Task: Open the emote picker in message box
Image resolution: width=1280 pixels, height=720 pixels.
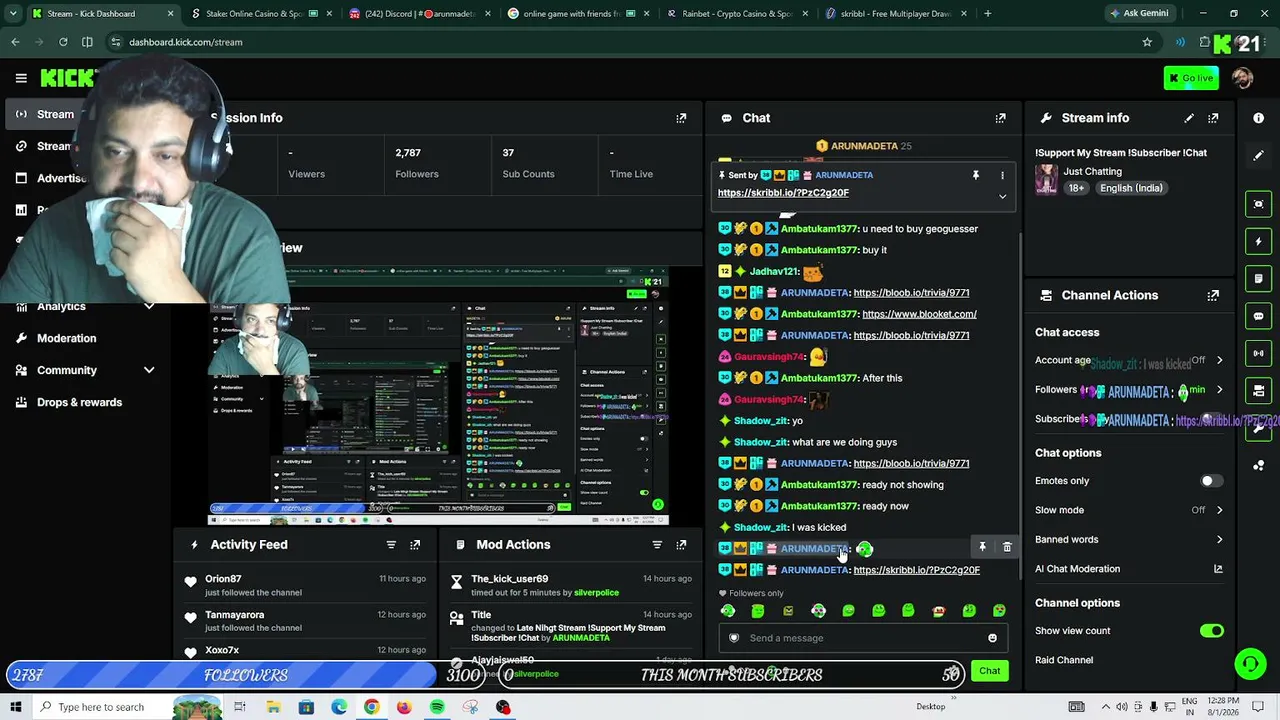Action: coord(992,638)
